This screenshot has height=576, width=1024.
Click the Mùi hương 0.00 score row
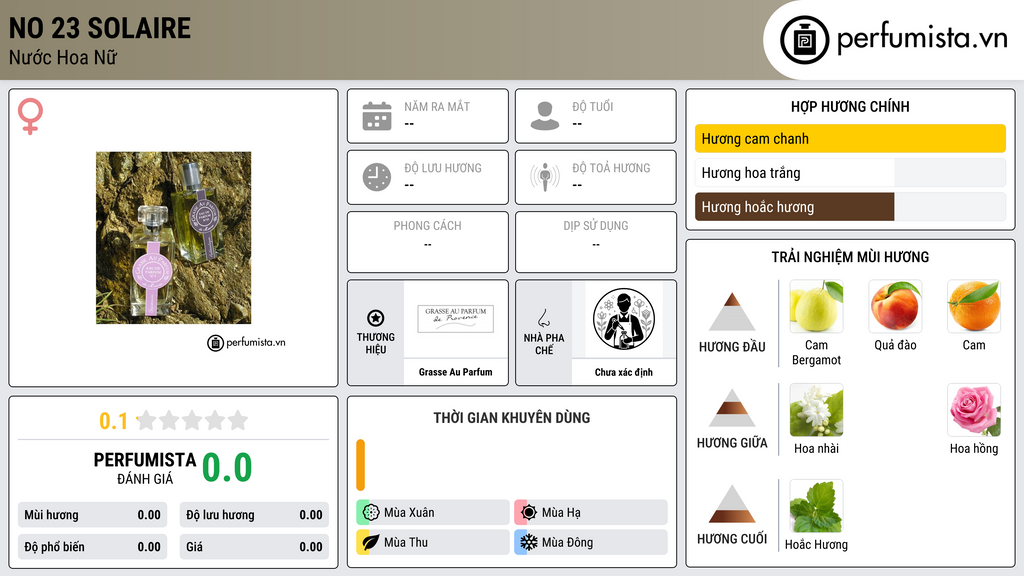point(93,515)
